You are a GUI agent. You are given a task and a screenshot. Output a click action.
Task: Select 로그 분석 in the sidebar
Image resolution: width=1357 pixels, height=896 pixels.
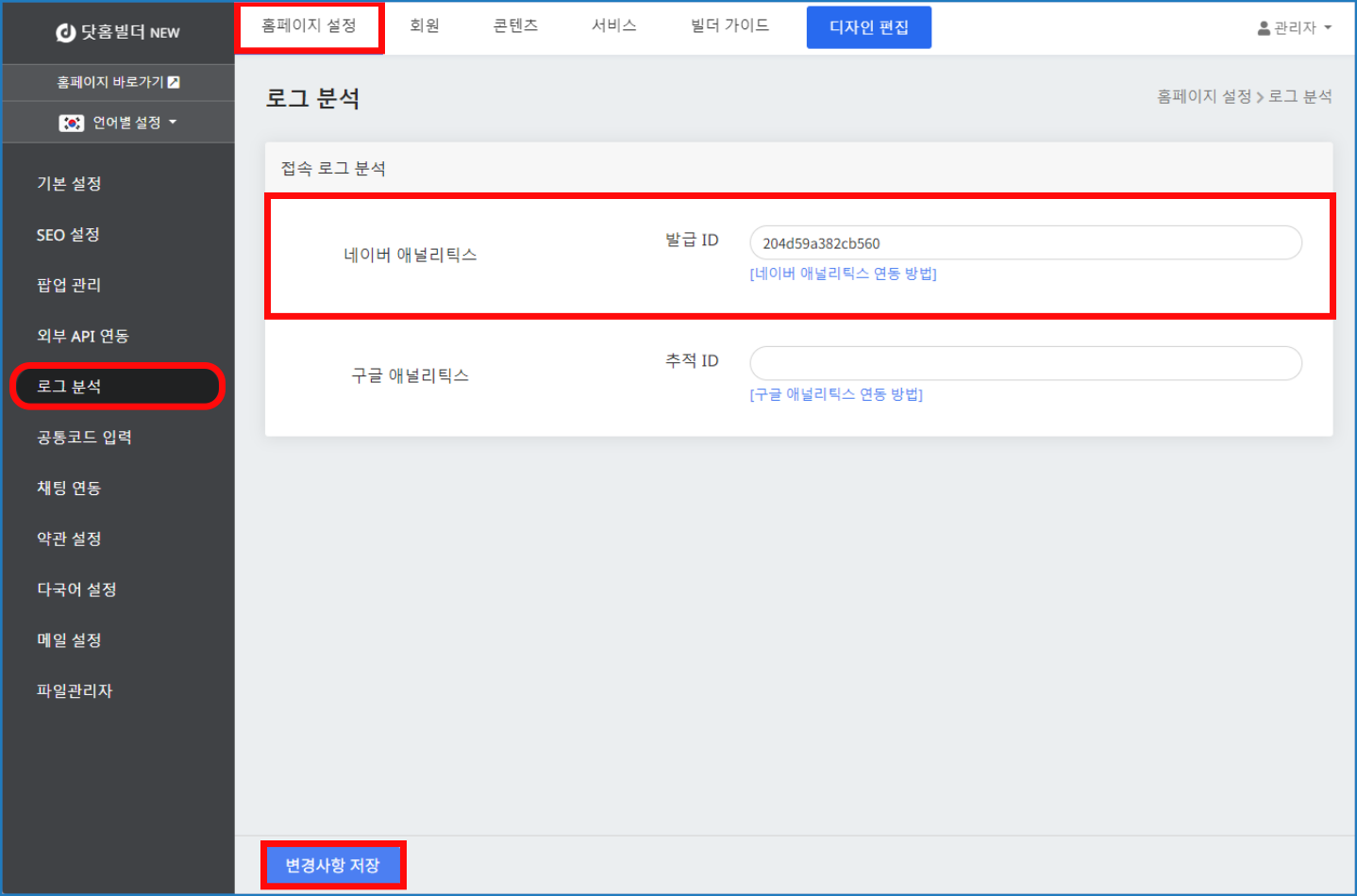pyautogui.click(x=117, y=387)
